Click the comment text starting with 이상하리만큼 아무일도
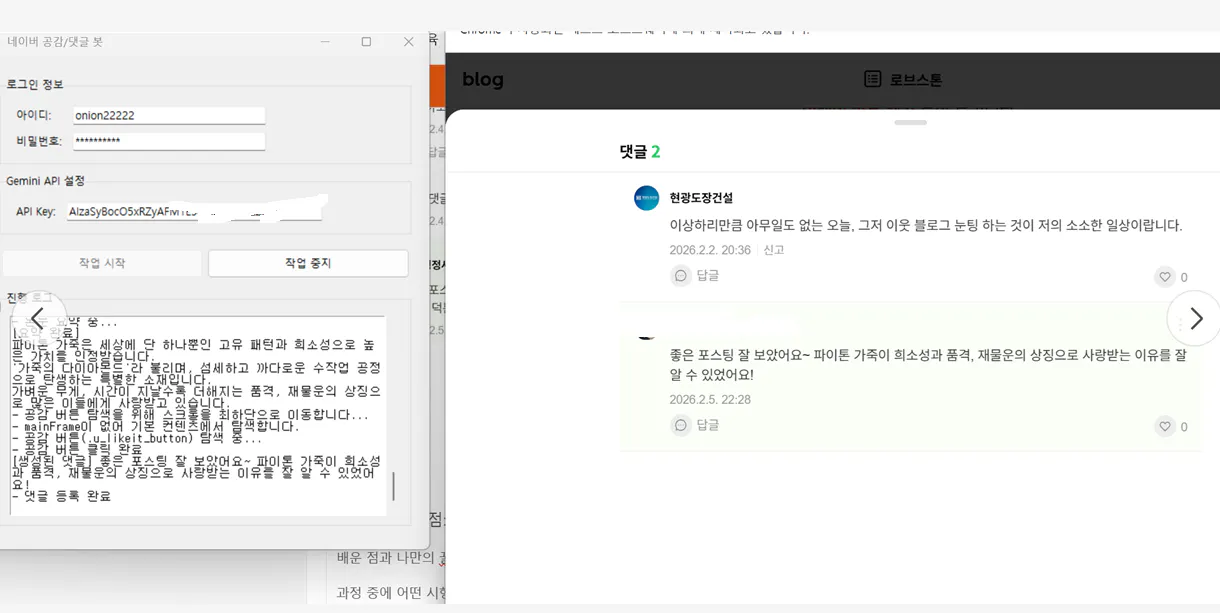 (926, 225)
